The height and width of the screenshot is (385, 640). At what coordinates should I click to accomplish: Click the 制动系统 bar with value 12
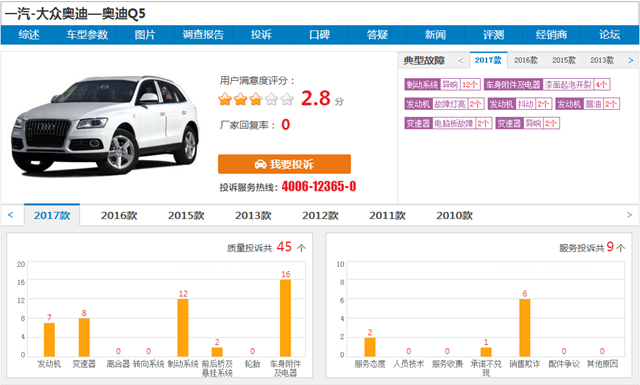coord(183,327)
